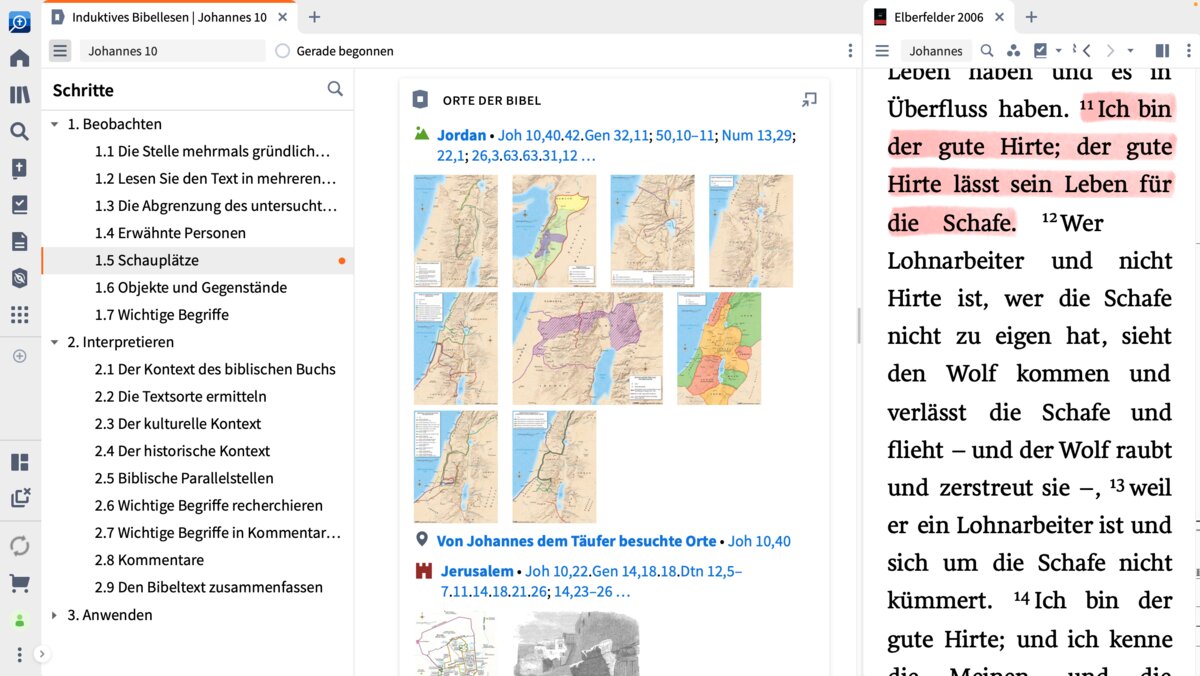Image resolution: width=1200 pixels, height=676 pixels.
Task: Collapse the '2. Interpretieren' section
Action: coord(55,342)
